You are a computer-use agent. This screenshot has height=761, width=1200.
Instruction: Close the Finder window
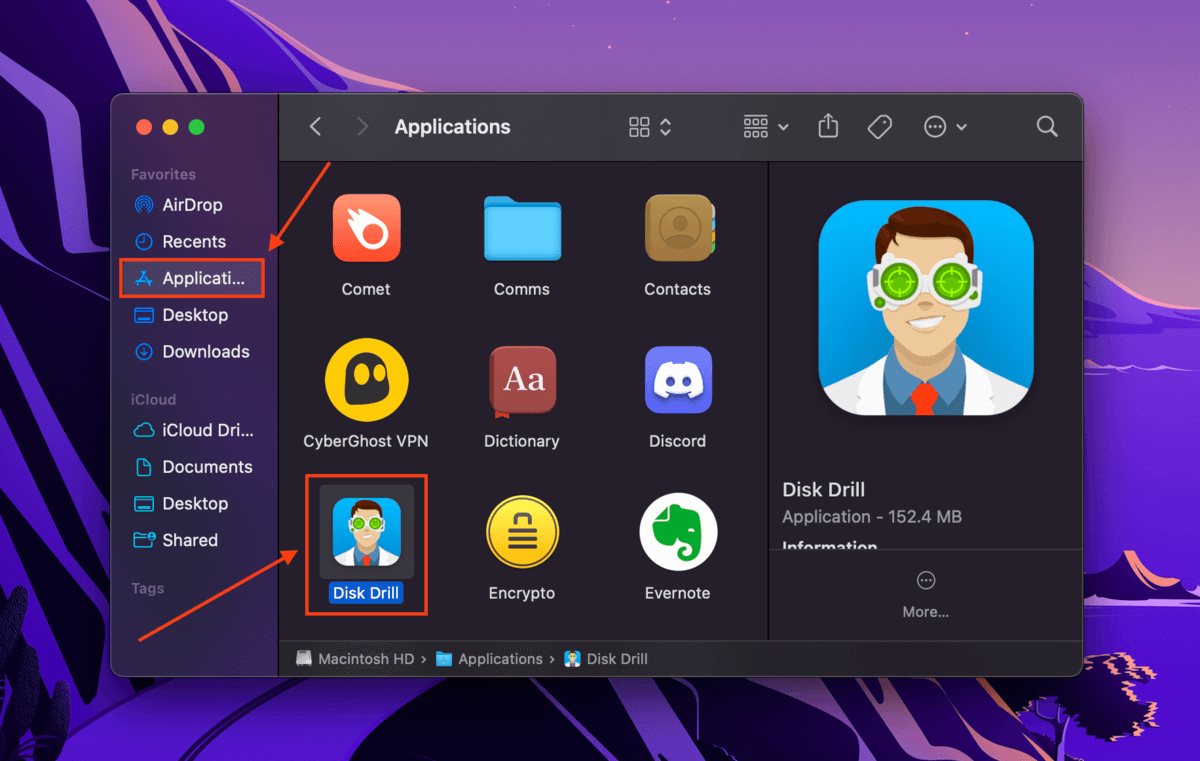click(144, 127)
